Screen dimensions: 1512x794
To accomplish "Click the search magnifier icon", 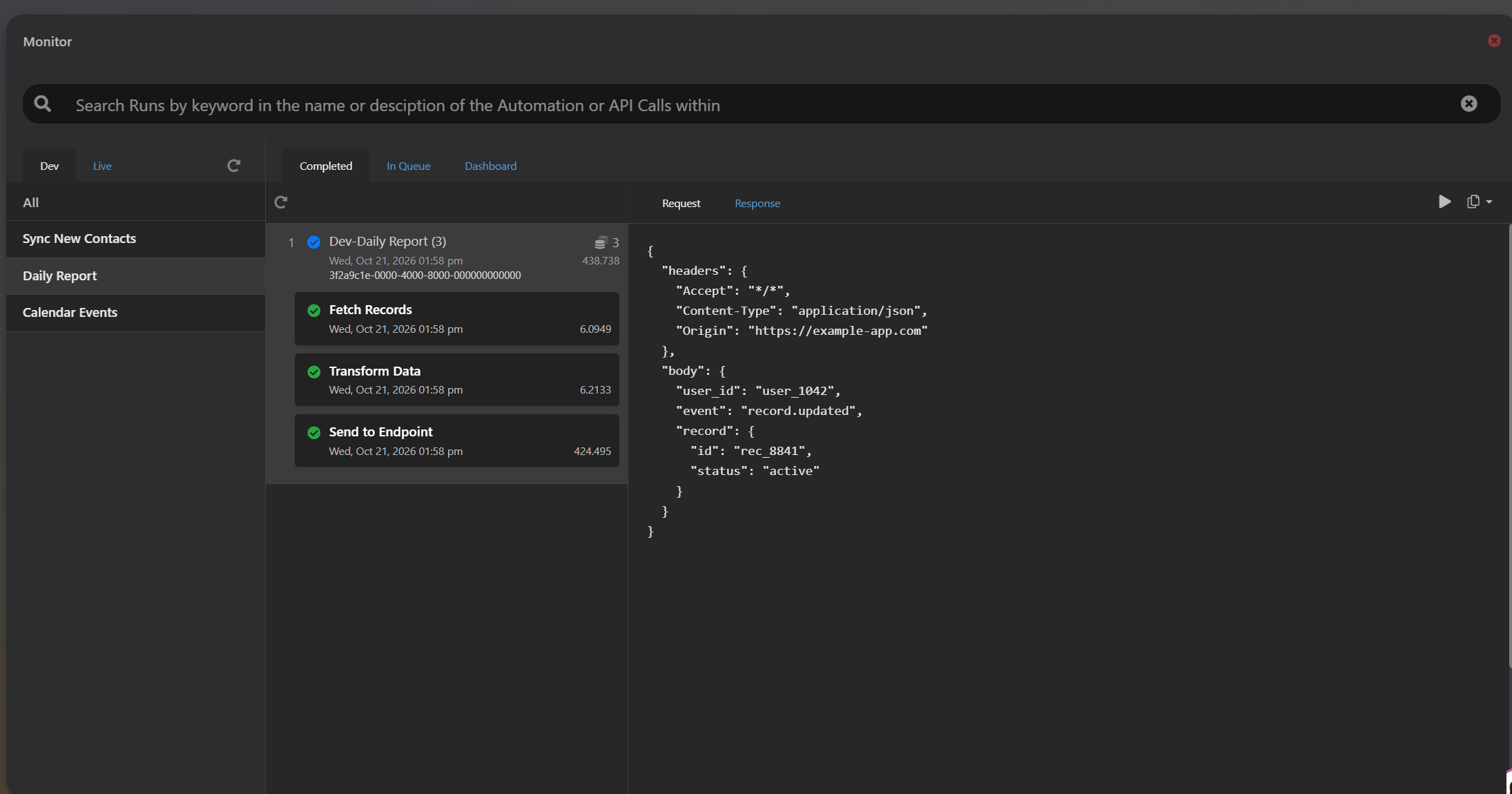I will pos(43,104).
